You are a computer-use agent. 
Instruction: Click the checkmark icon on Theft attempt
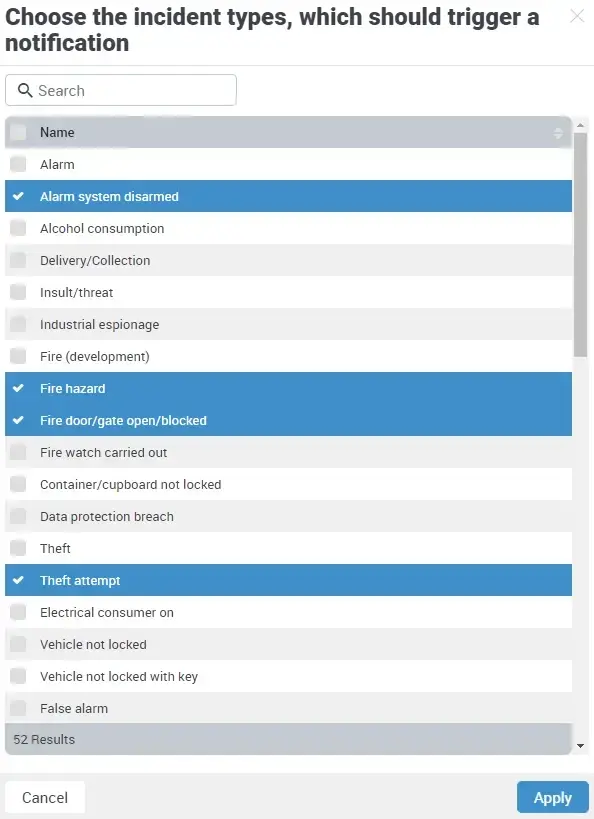point(17,580)
